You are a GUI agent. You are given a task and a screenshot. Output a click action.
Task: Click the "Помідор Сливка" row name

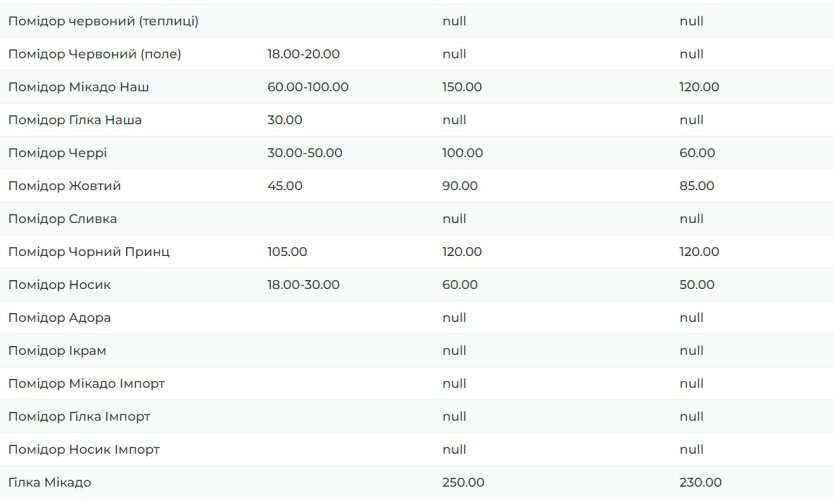tap(62, 219)
